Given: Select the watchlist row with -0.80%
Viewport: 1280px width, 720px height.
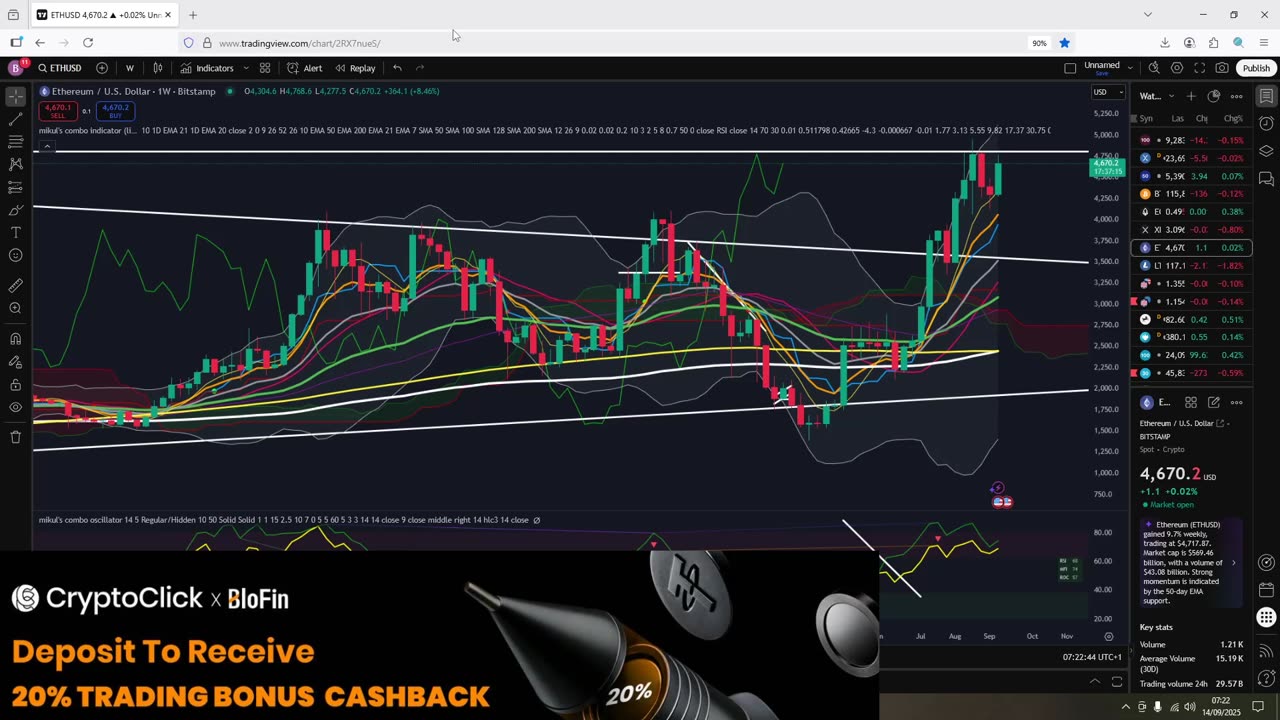Looking at the screenshot, I should point(1191,230).
